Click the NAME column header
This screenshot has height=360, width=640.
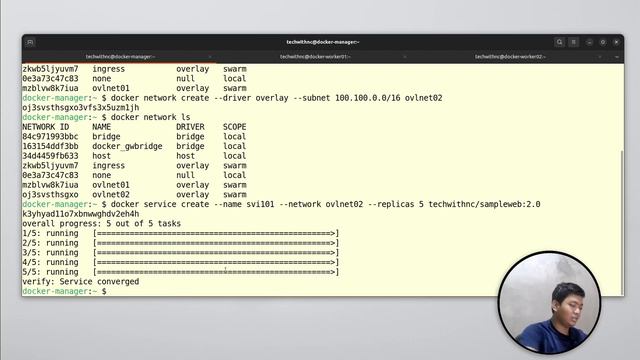101,127
